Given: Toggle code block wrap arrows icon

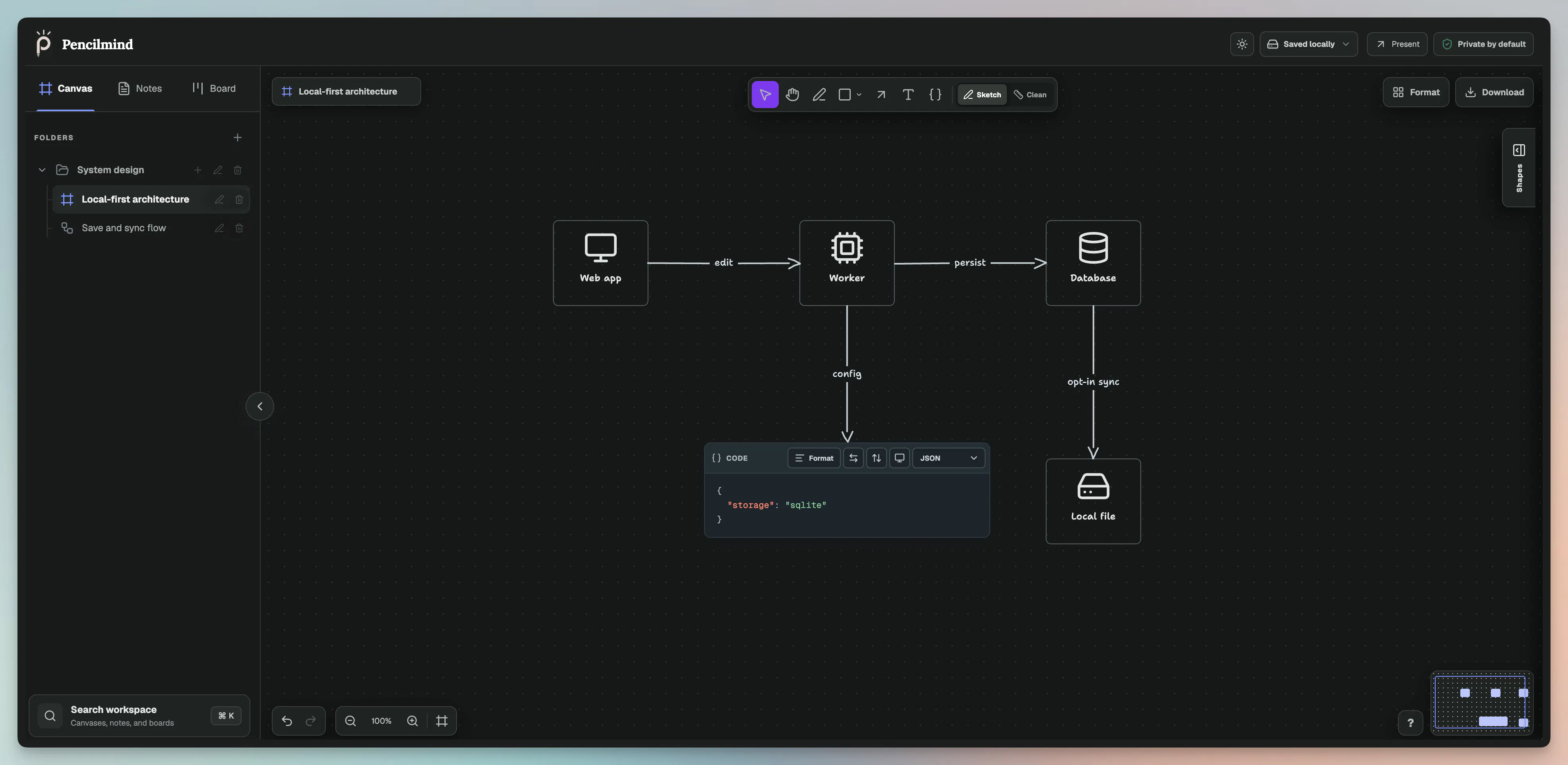Looking at the screenshot, I should tap(854, 458).
